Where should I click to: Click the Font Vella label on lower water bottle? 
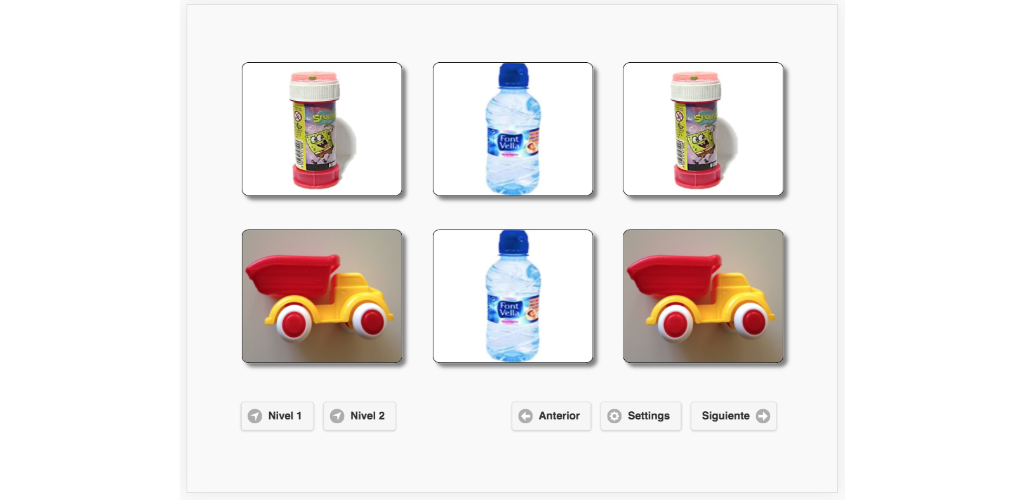(508, 311)
